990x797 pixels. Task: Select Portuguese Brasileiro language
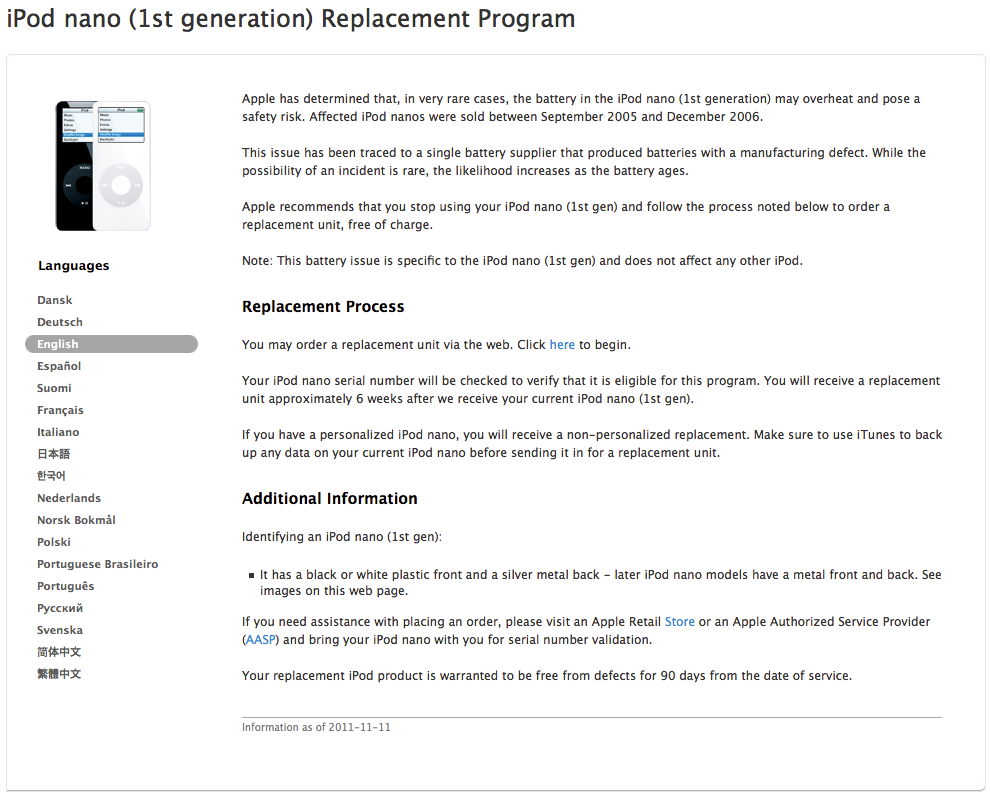point(97,564)
